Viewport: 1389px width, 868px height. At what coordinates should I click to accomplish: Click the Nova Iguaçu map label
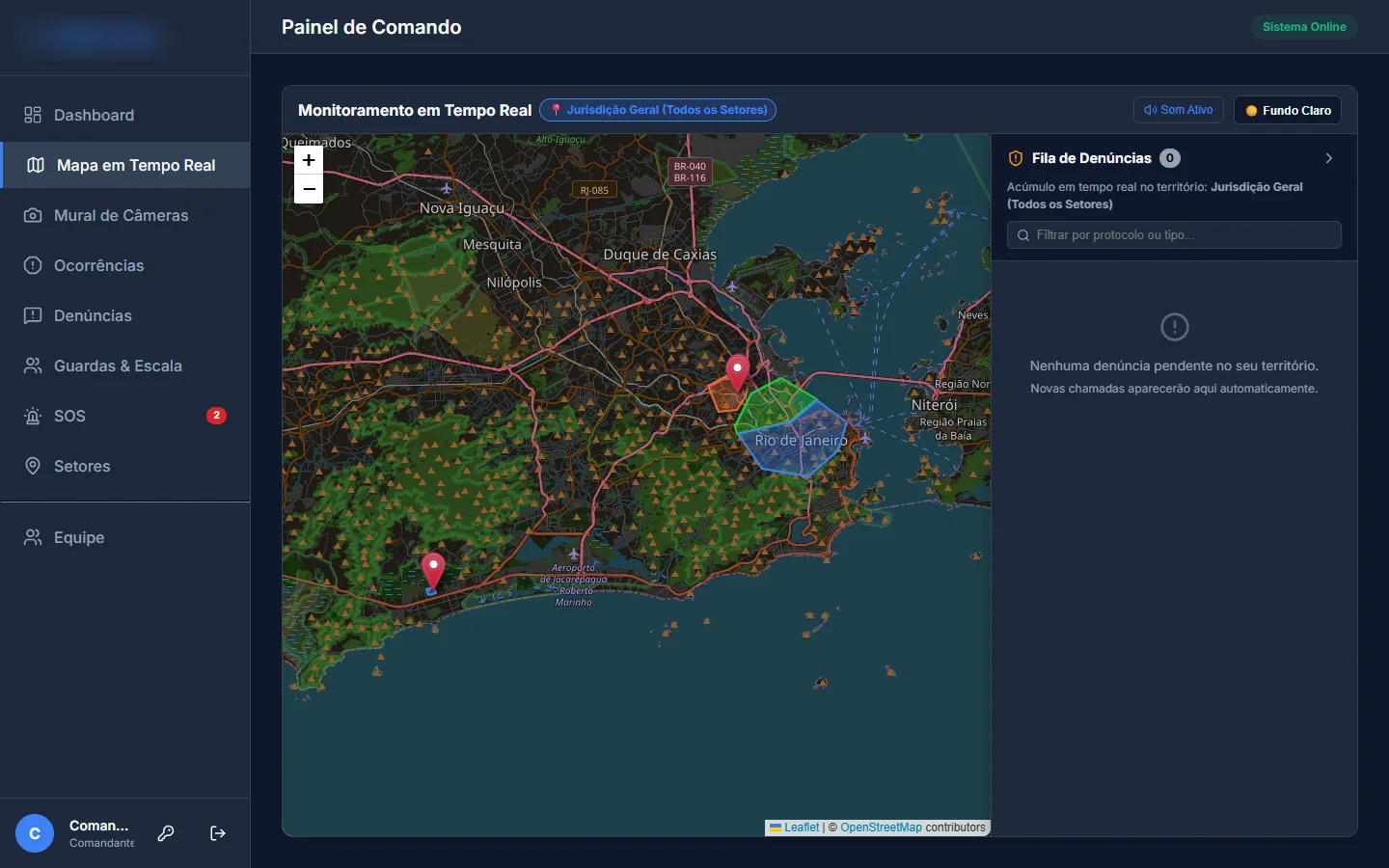pyautogui.click(x=462, y=208)
